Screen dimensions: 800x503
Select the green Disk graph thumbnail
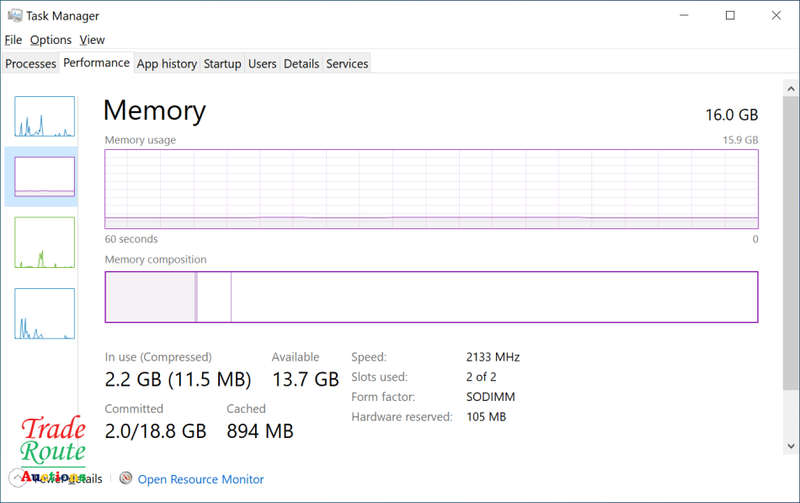(44, 242)
